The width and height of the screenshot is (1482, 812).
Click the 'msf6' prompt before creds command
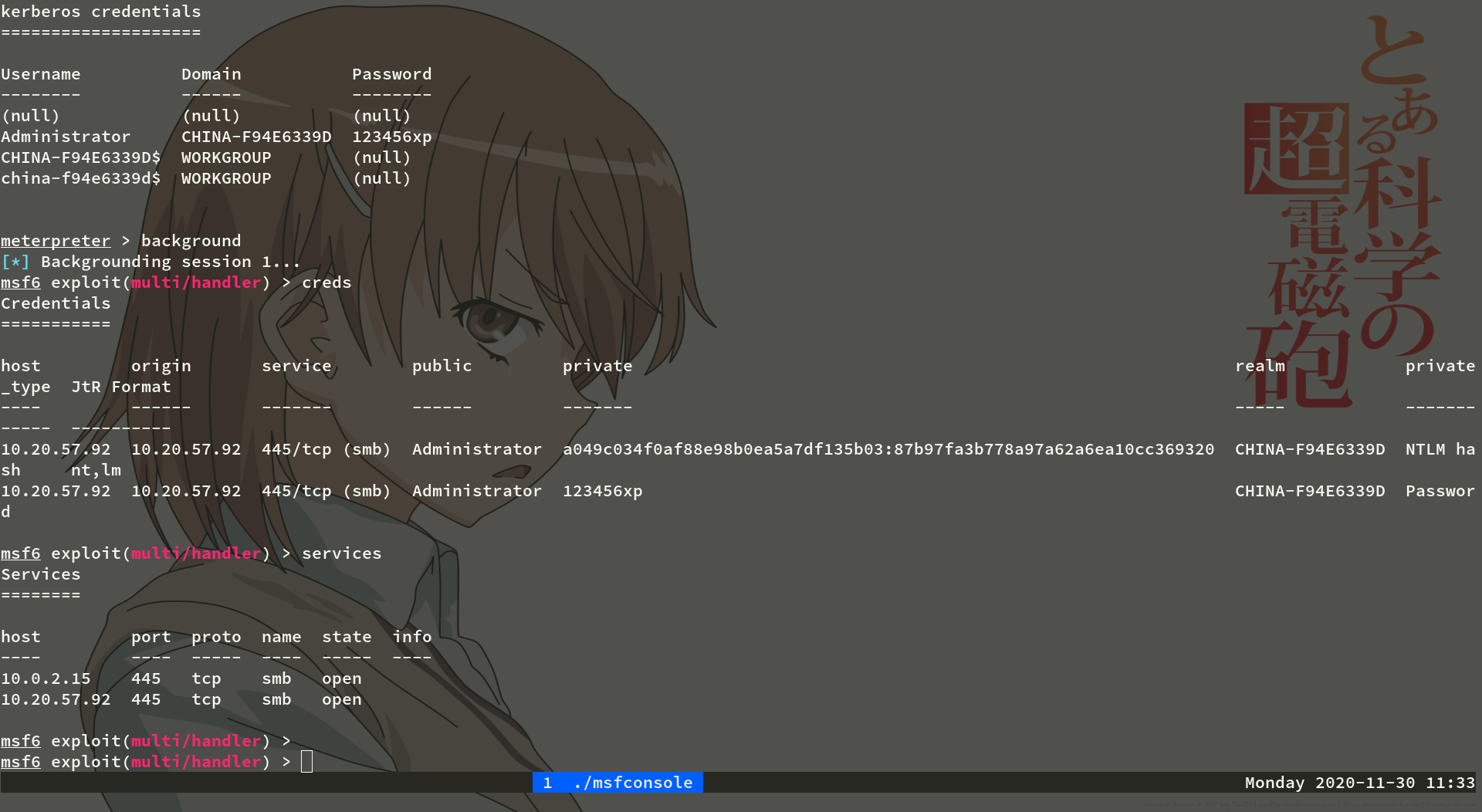[21, 283]
